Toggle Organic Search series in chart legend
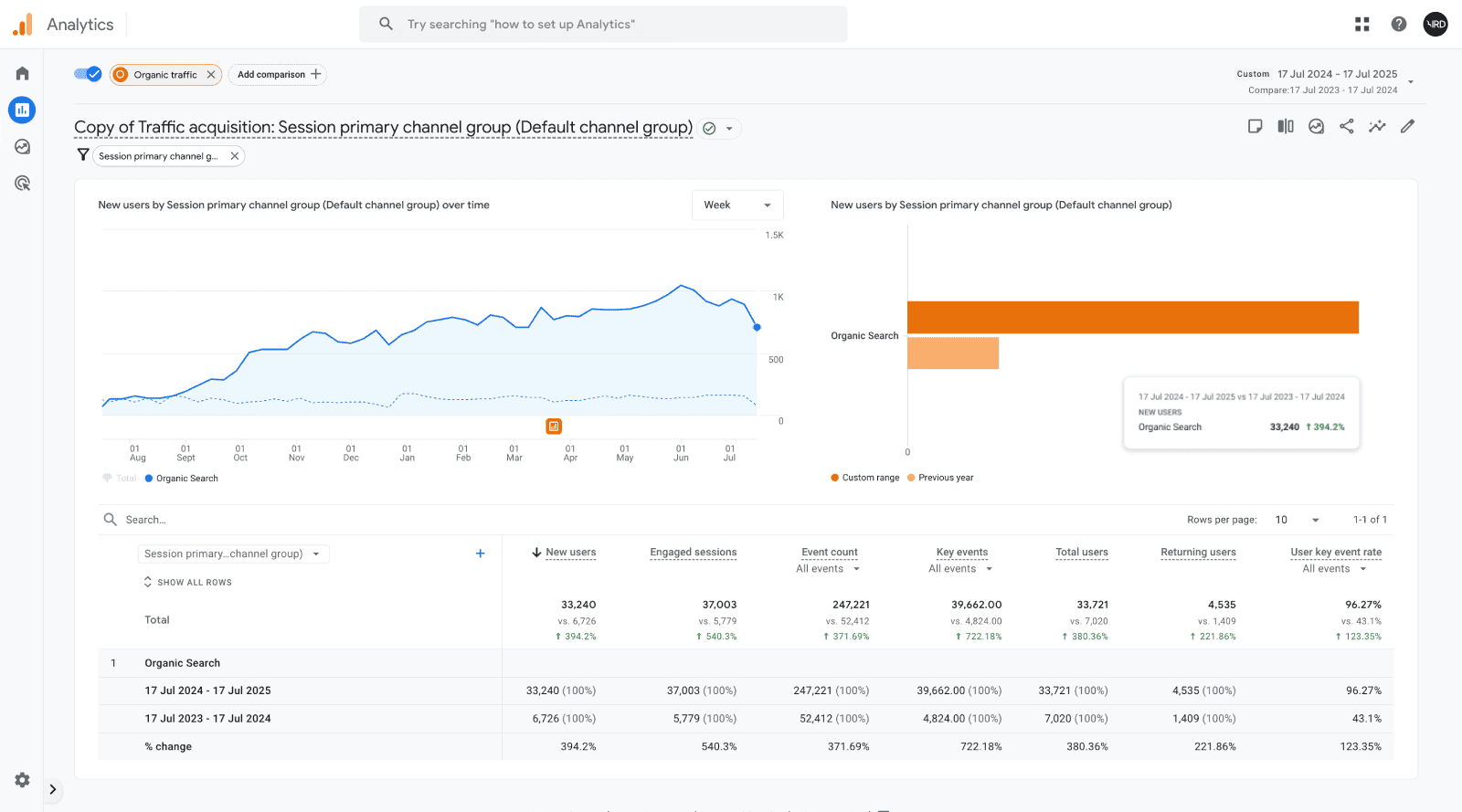Screen dimensions: 1462x812 point(181,479)
